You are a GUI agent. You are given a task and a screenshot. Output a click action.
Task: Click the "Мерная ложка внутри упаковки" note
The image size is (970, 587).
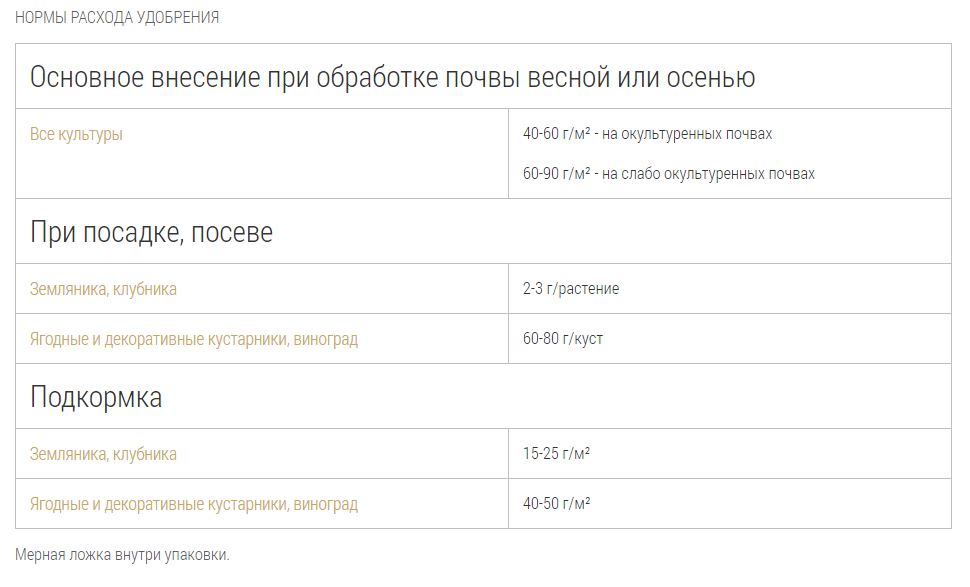point(122,554)
